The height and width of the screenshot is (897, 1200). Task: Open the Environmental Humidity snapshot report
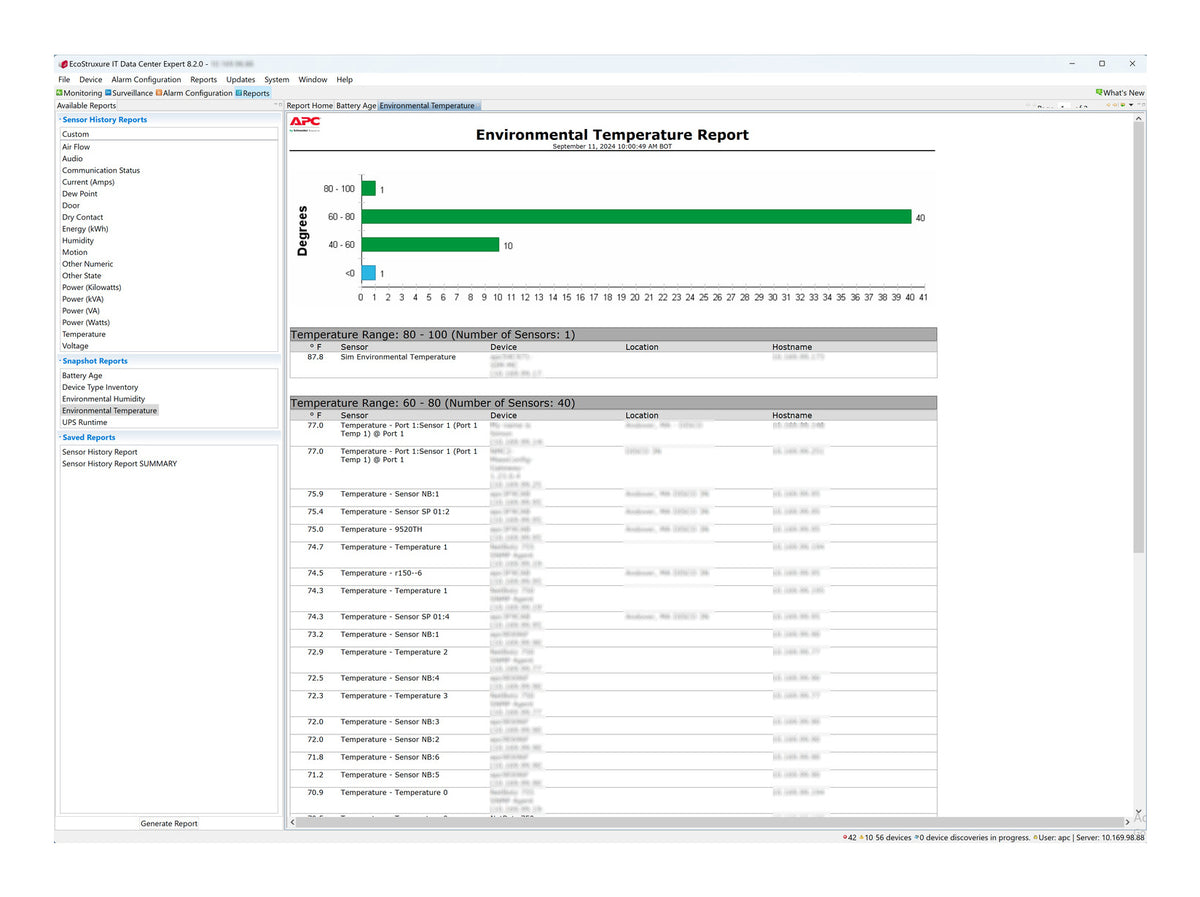click(103, 399)
